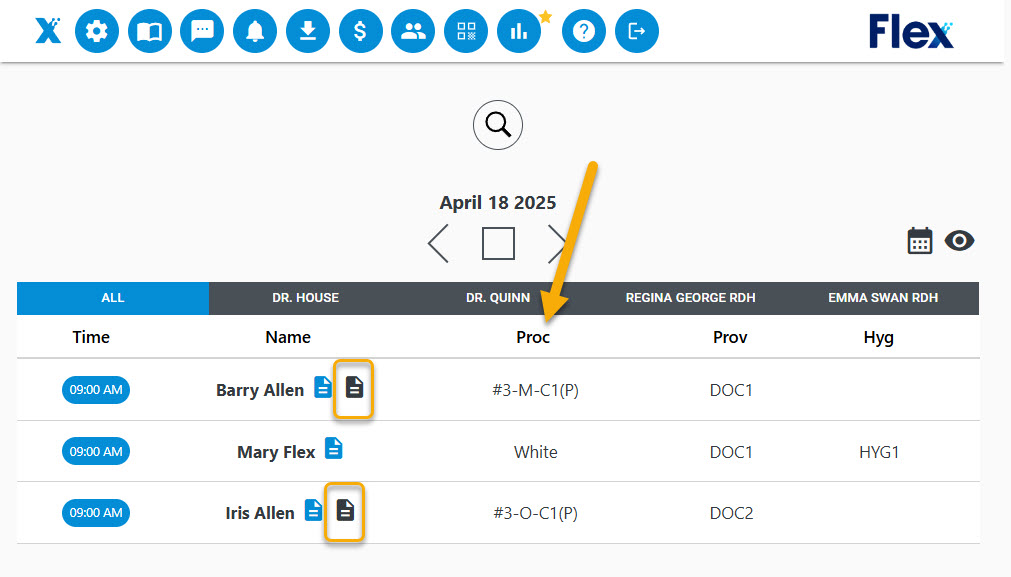
Task: Open the people group icon
Action: (413, 31)
